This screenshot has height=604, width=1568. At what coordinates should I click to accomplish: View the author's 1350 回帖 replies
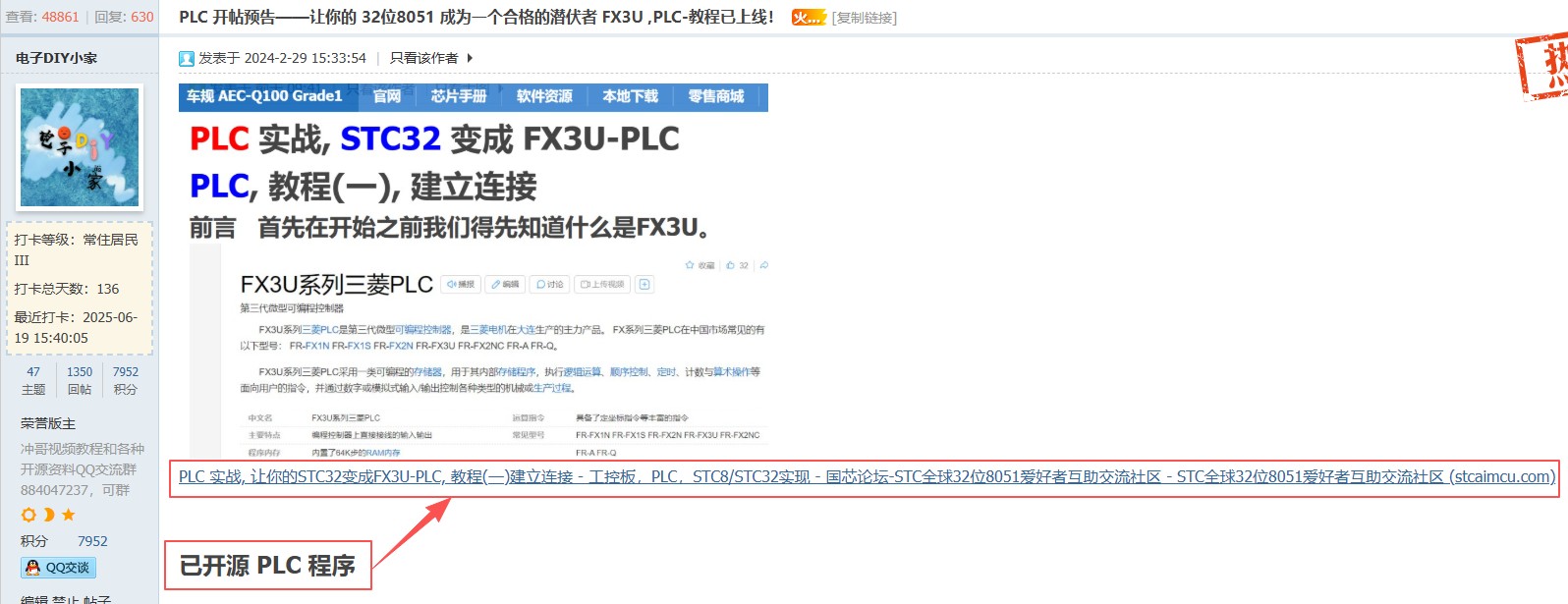point(80,380)
